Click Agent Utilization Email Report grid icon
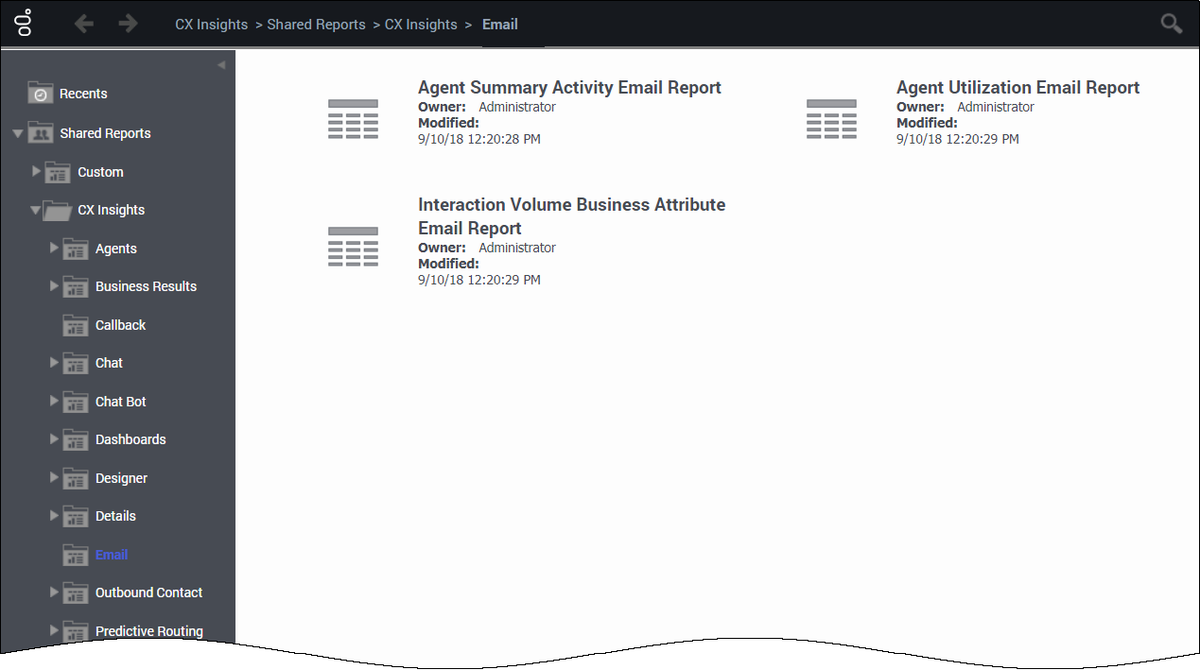 (832, 119)
